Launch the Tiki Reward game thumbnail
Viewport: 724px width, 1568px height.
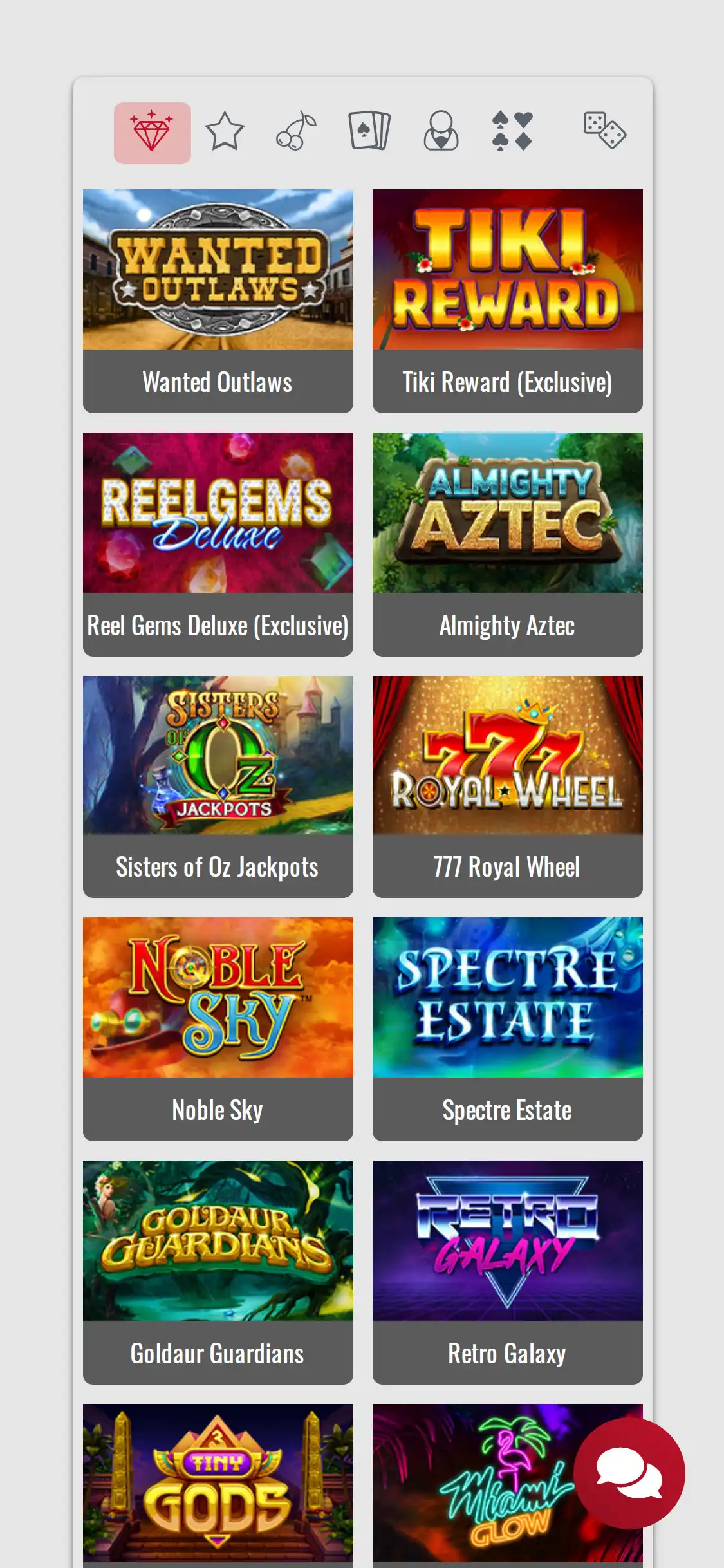click(x=508, y=269)
